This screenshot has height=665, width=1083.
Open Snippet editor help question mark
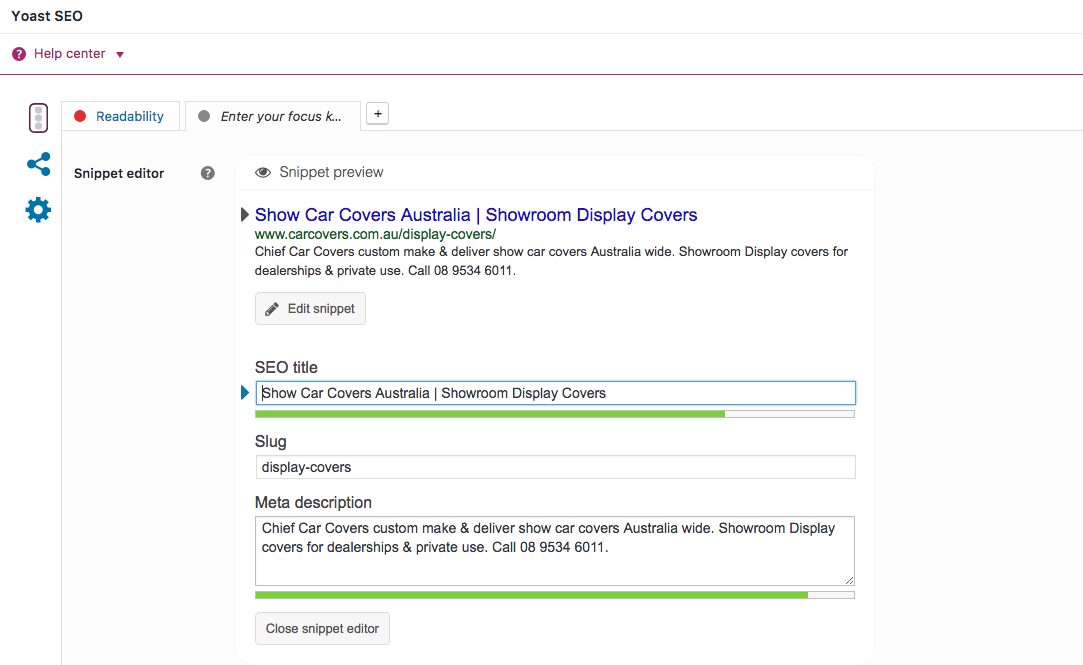pos(207,173)
